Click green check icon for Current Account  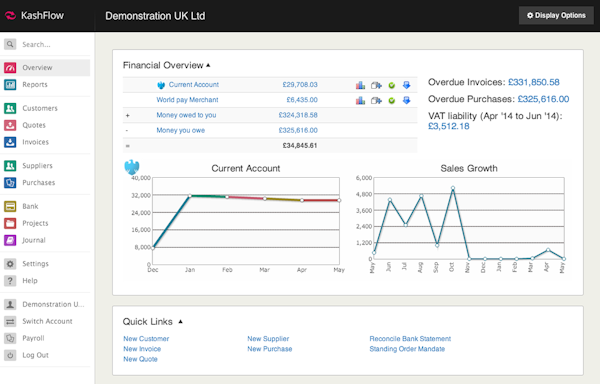point(391,85)
